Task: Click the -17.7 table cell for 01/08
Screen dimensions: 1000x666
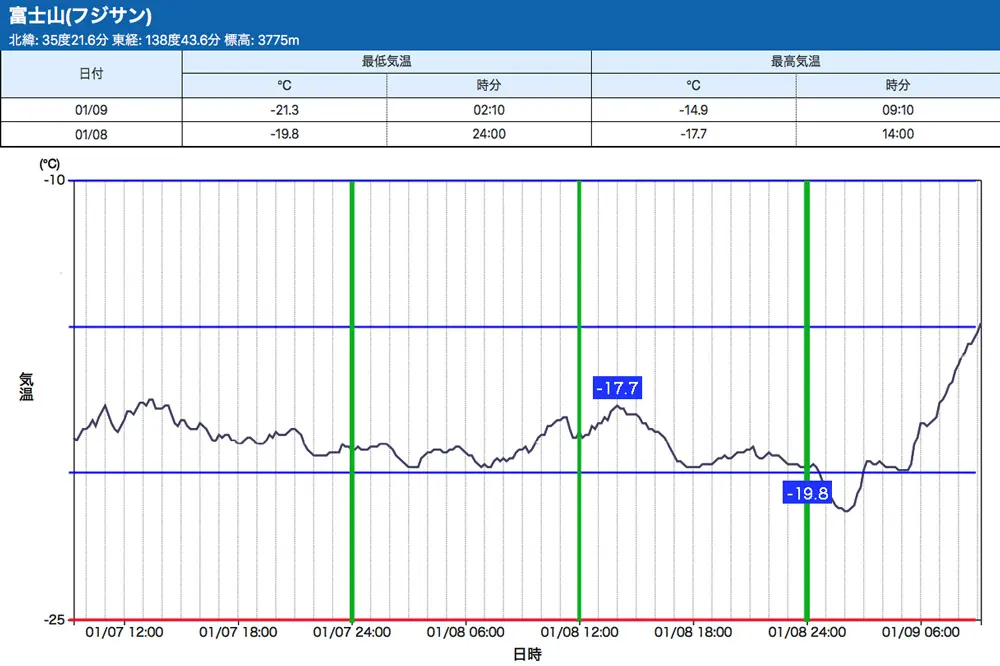Action: (693, 134)
